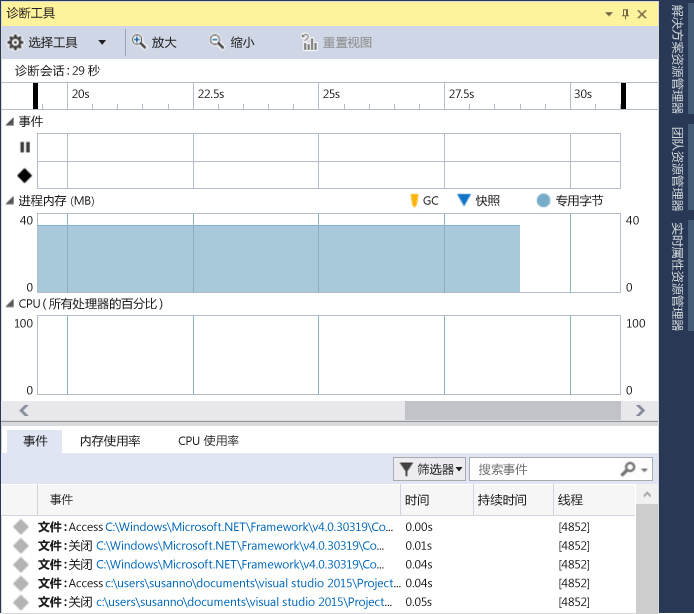694x614 pixels.
Task: Click the 0.00s time cell
Action: pyautogui.click(x=419, y=527)
